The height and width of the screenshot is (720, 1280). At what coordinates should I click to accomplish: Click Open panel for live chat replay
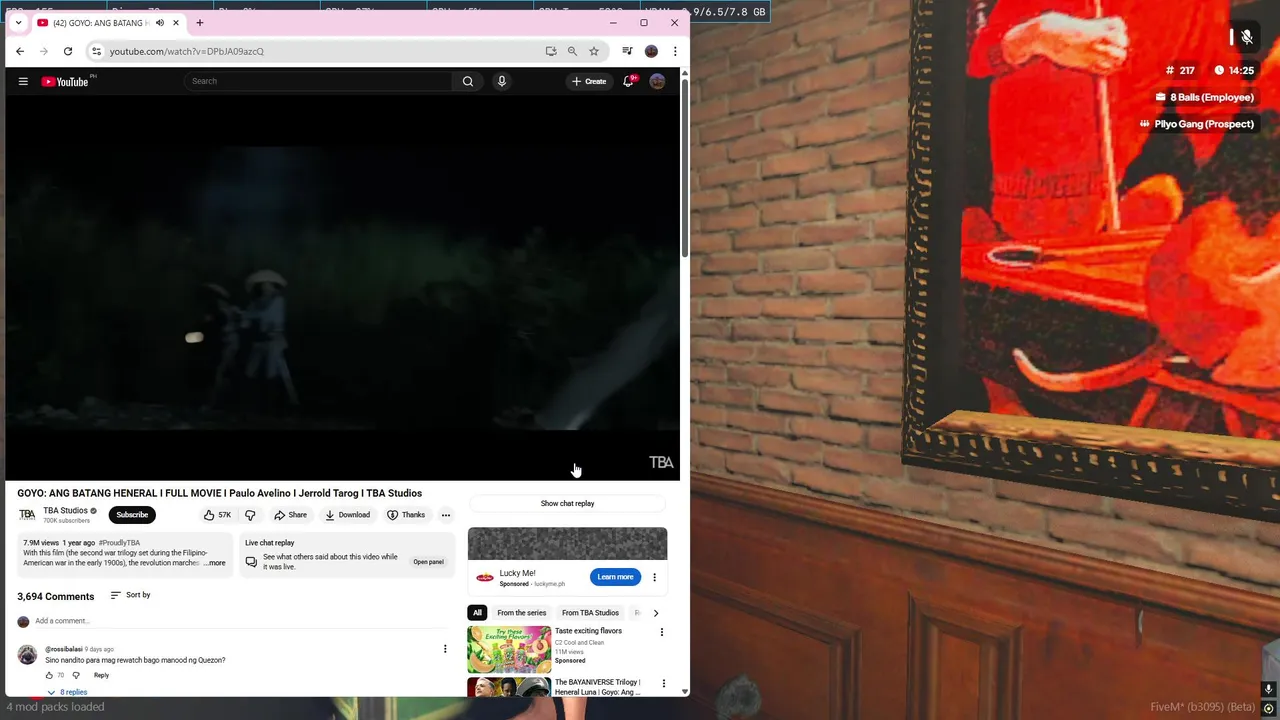[428, 562]
